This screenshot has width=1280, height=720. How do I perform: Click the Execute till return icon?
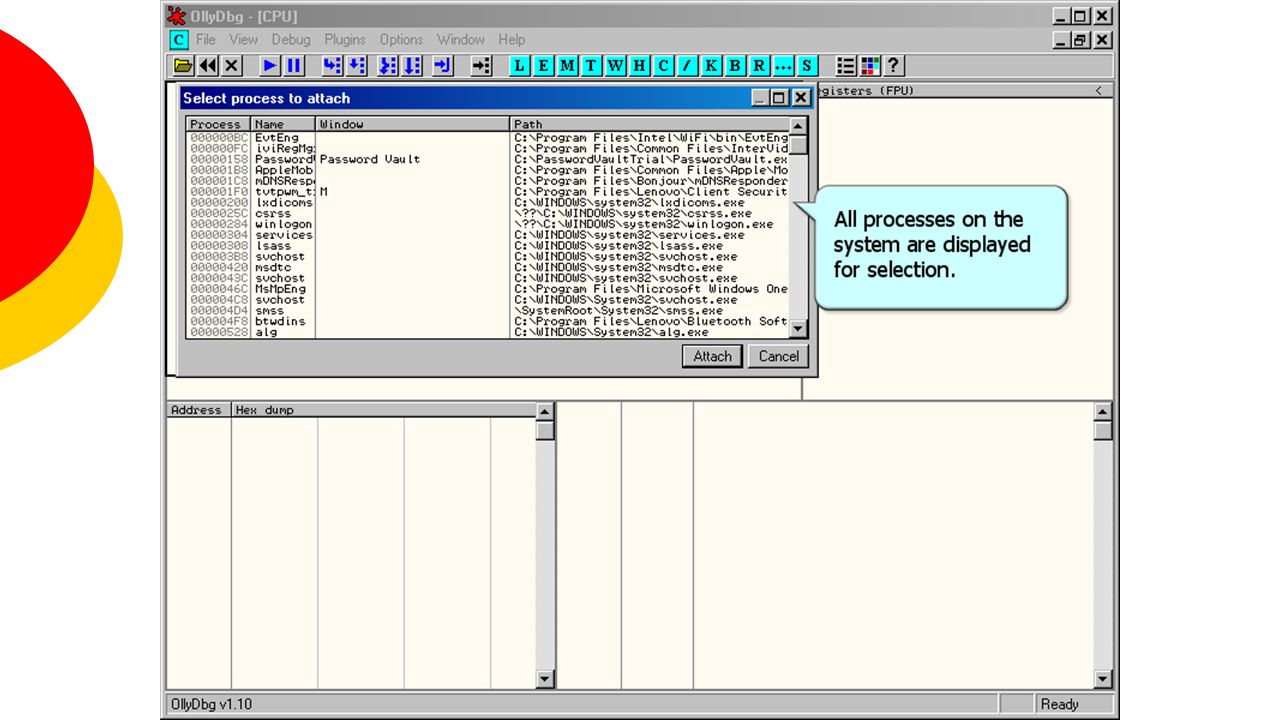tap(443, 66)
